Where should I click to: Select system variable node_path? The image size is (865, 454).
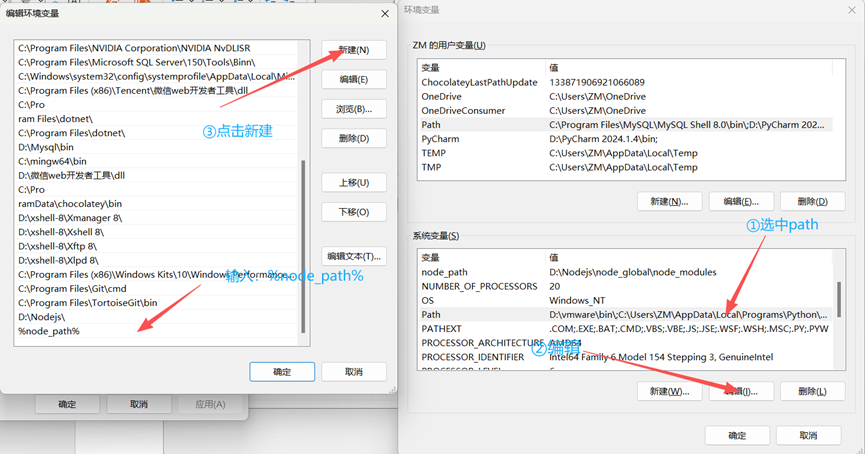coord(626,272)
